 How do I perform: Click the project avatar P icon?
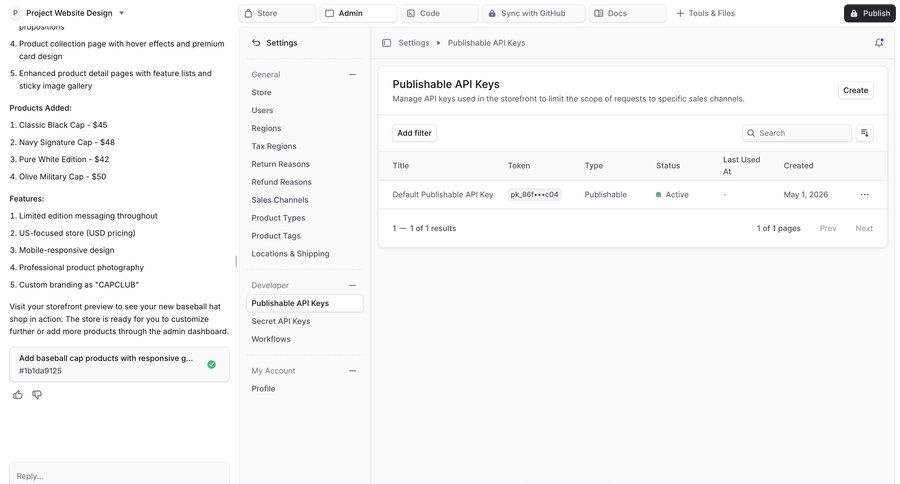(15, 13)
